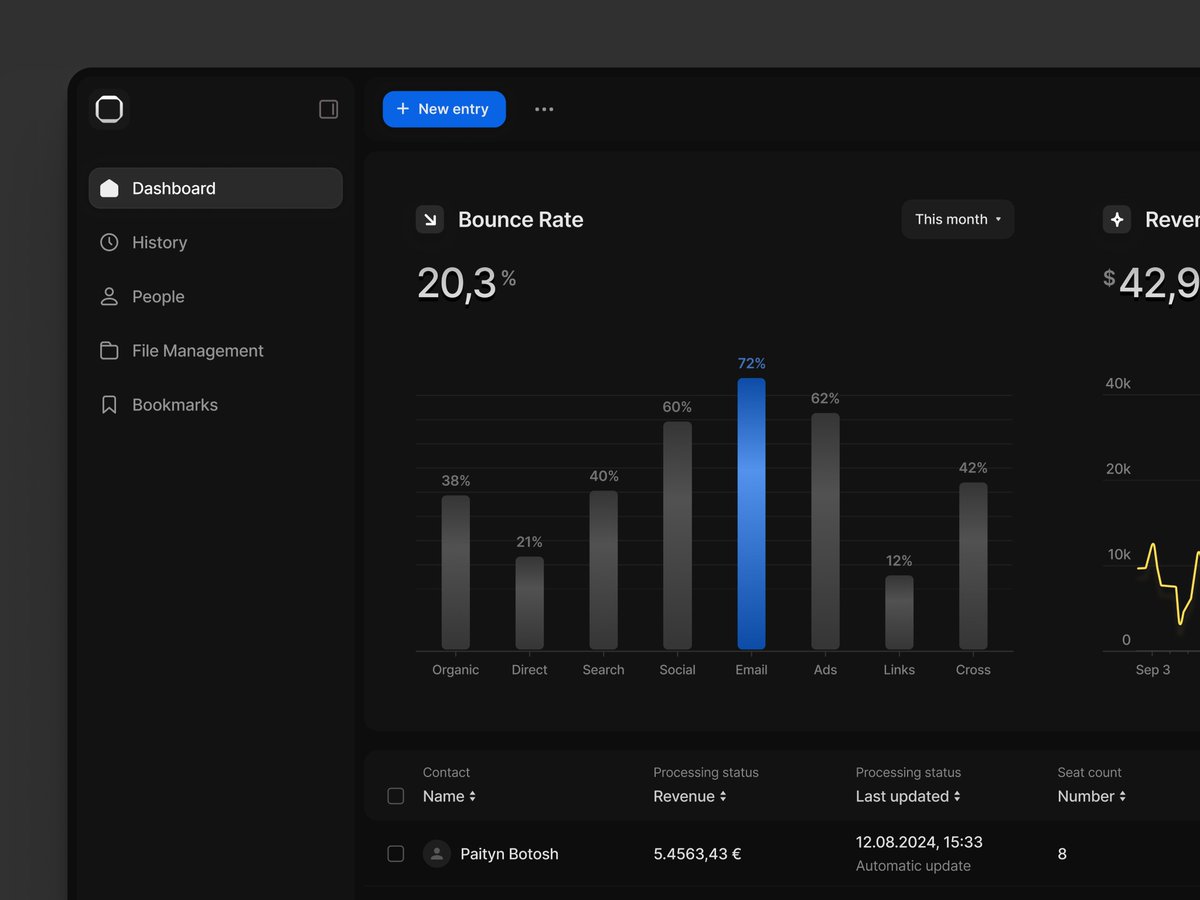This screenshot has height=900, width=1200.
Task: Click the Search bar in chart
Action: coord(603,570)
